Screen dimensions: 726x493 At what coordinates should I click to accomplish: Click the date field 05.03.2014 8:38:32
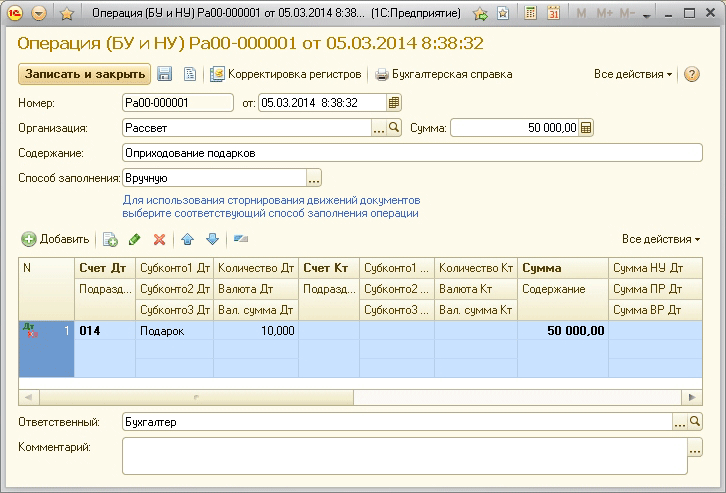(x=322, y=103)
